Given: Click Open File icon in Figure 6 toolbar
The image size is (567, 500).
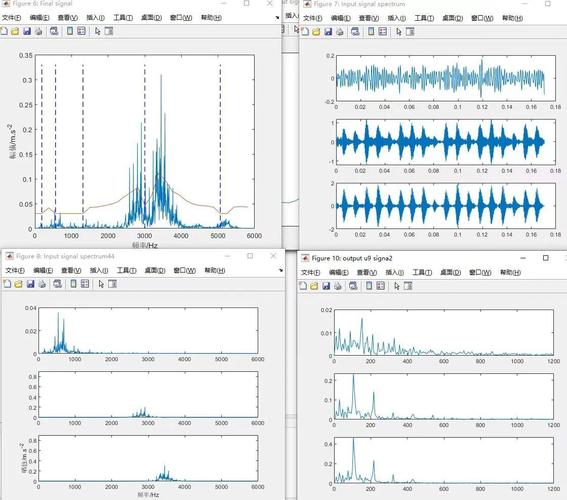Looking at the screenshot, I should pos(15,31).
